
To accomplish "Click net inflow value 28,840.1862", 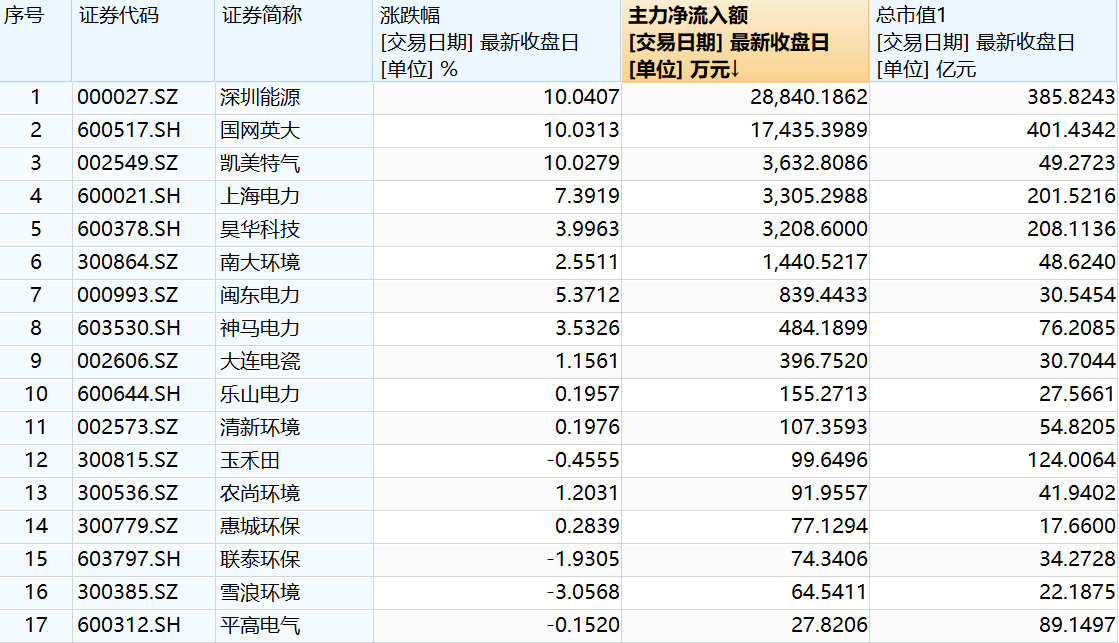I will pos(809,97).
